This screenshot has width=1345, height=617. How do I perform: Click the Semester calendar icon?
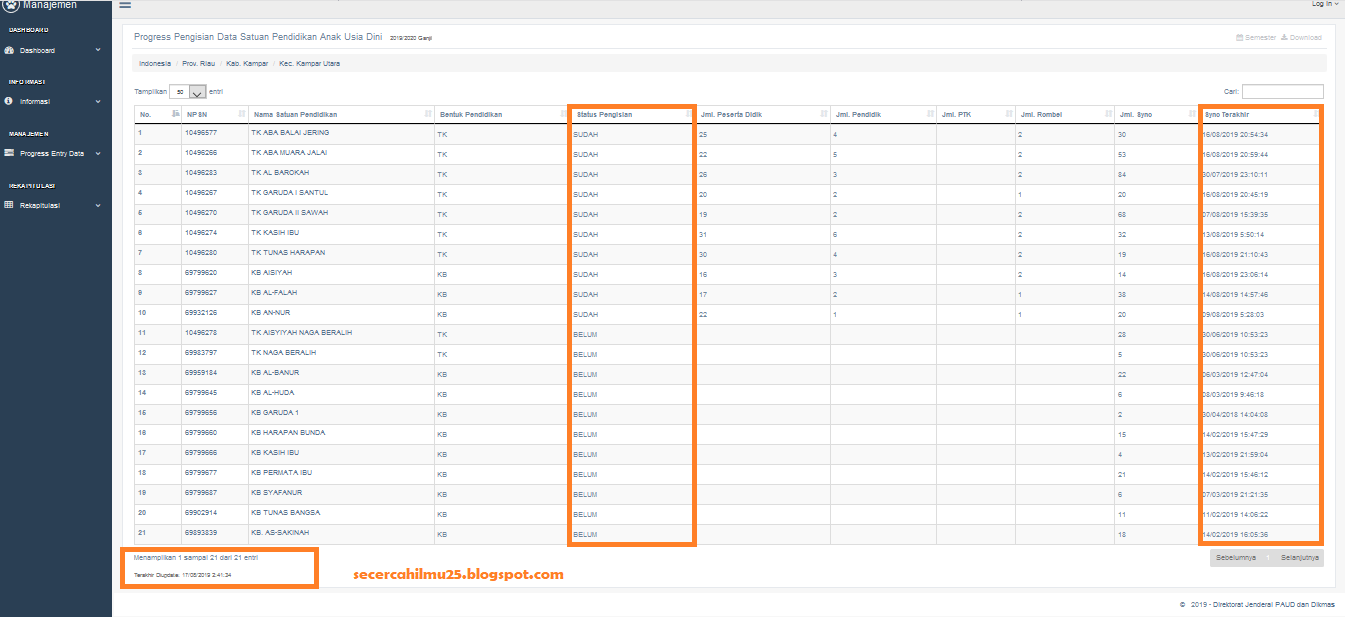point(1242,37)
